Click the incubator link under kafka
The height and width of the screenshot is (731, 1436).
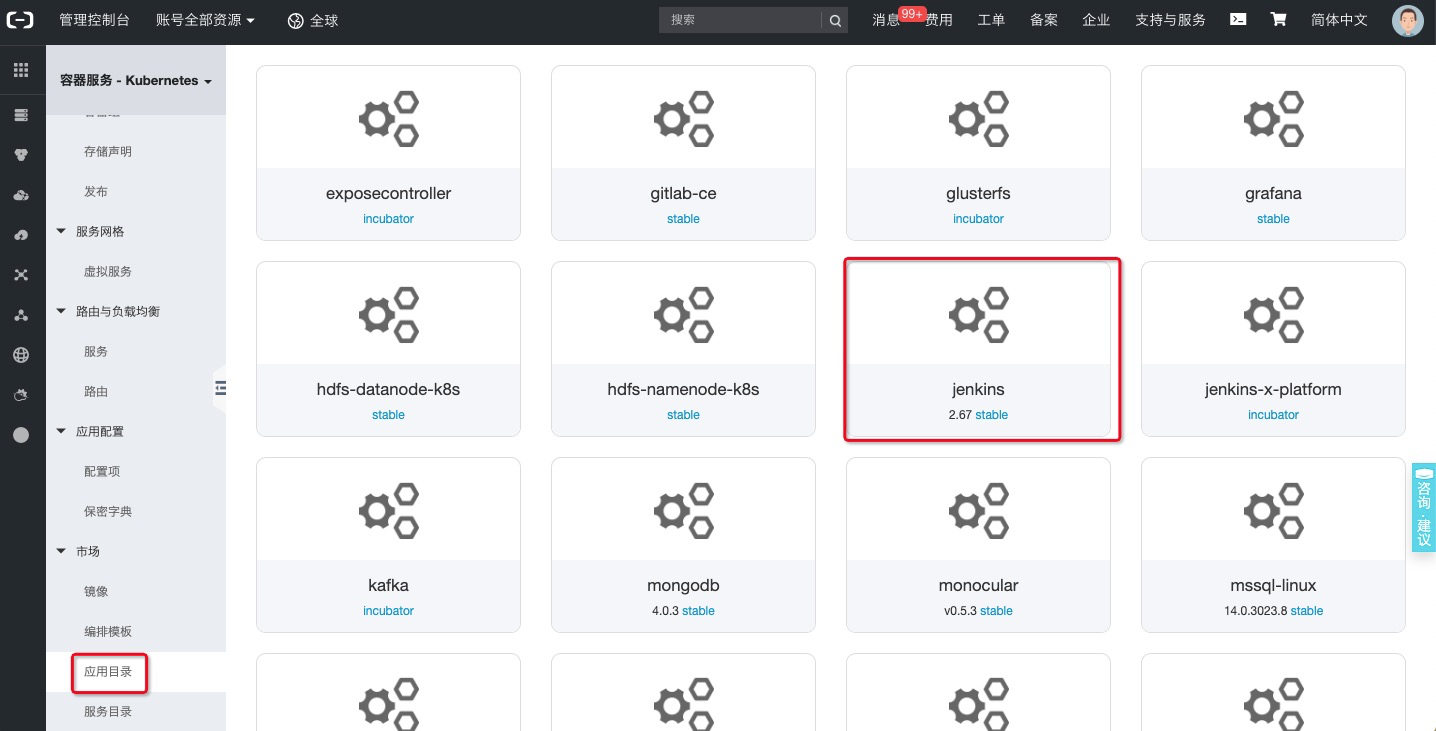click(x=388, y=611)
